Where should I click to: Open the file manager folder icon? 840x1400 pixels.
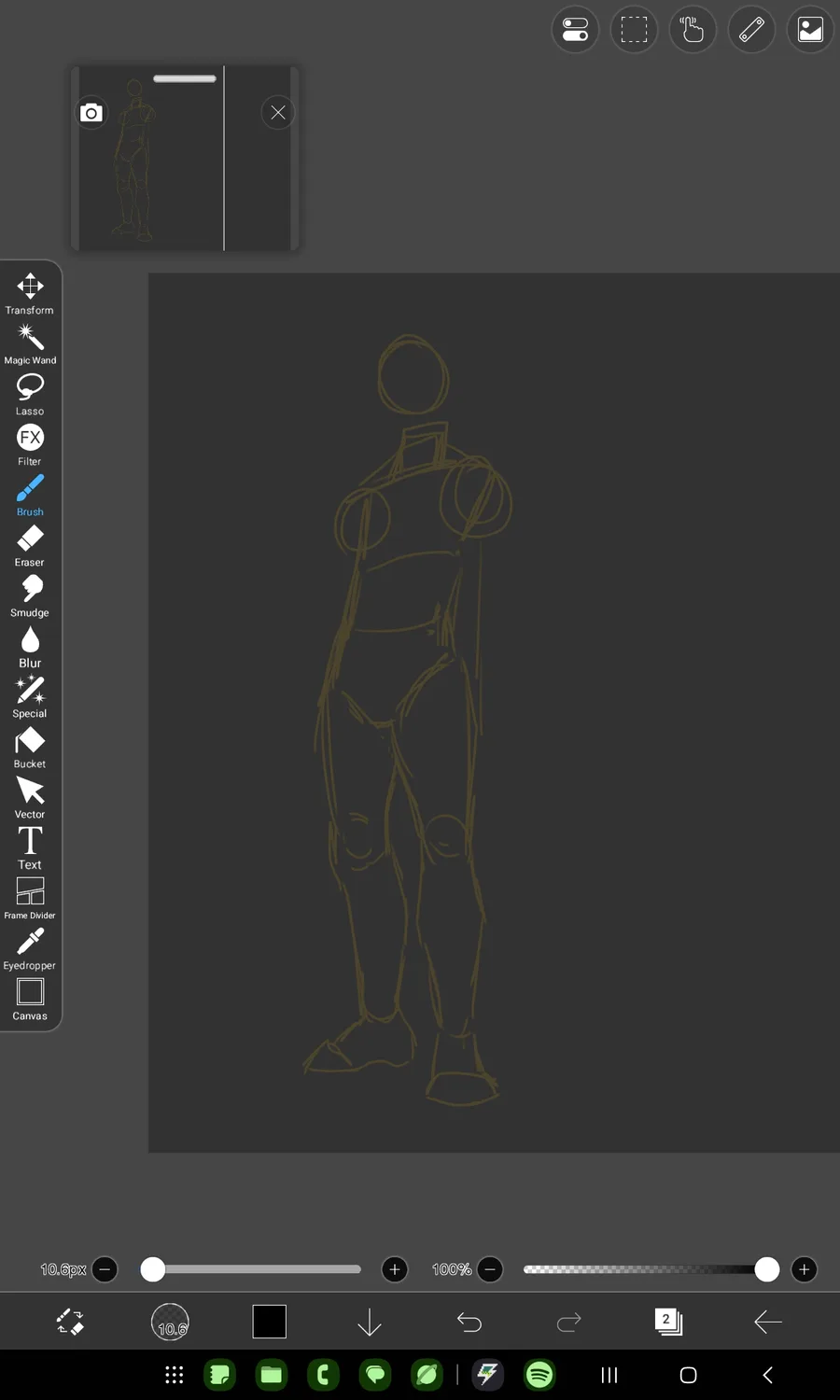pyautogui.click(x=272, y=1375)
